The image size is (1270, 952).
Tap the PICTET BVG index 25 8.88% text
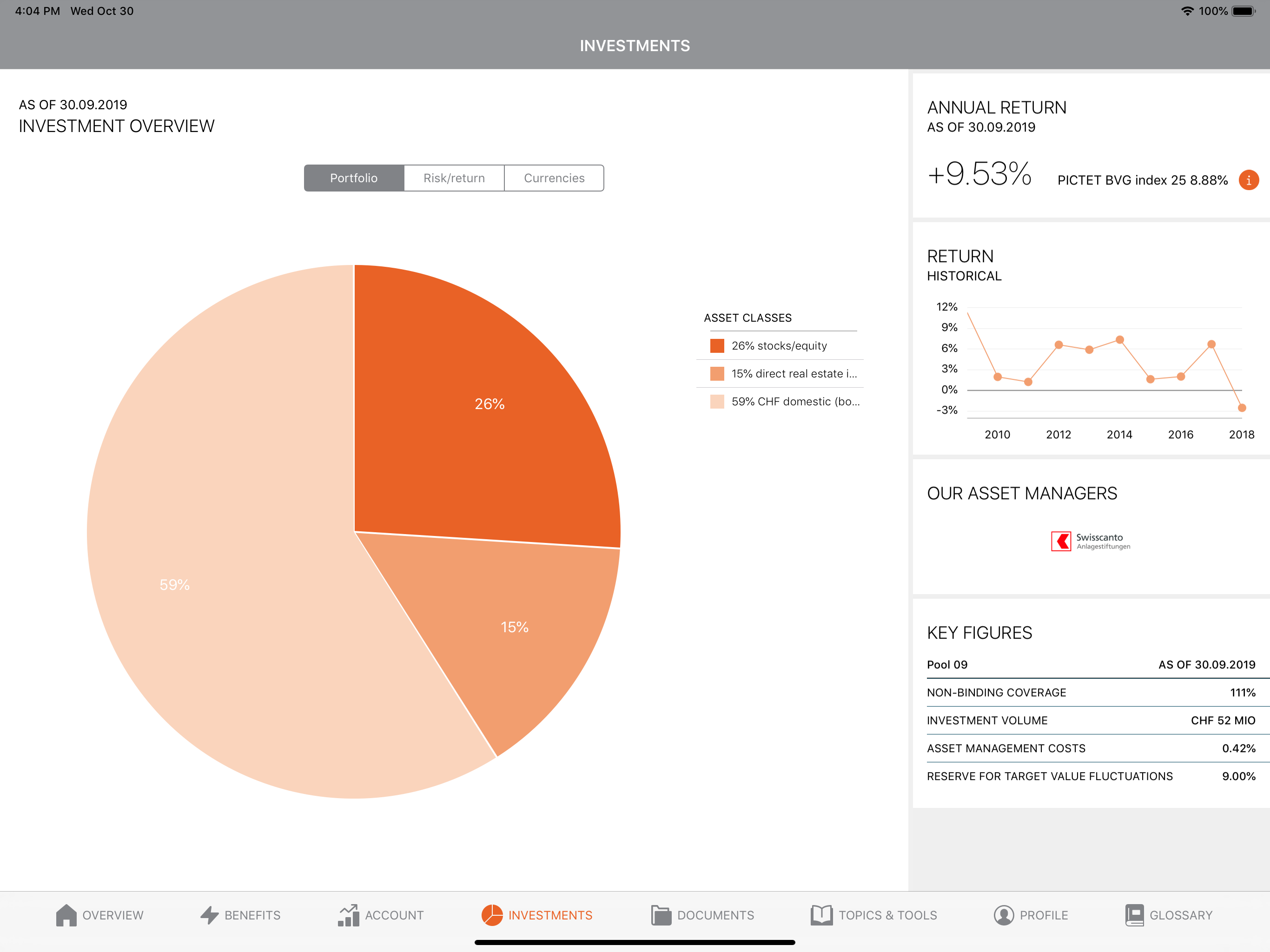[x=1143, y=180]
